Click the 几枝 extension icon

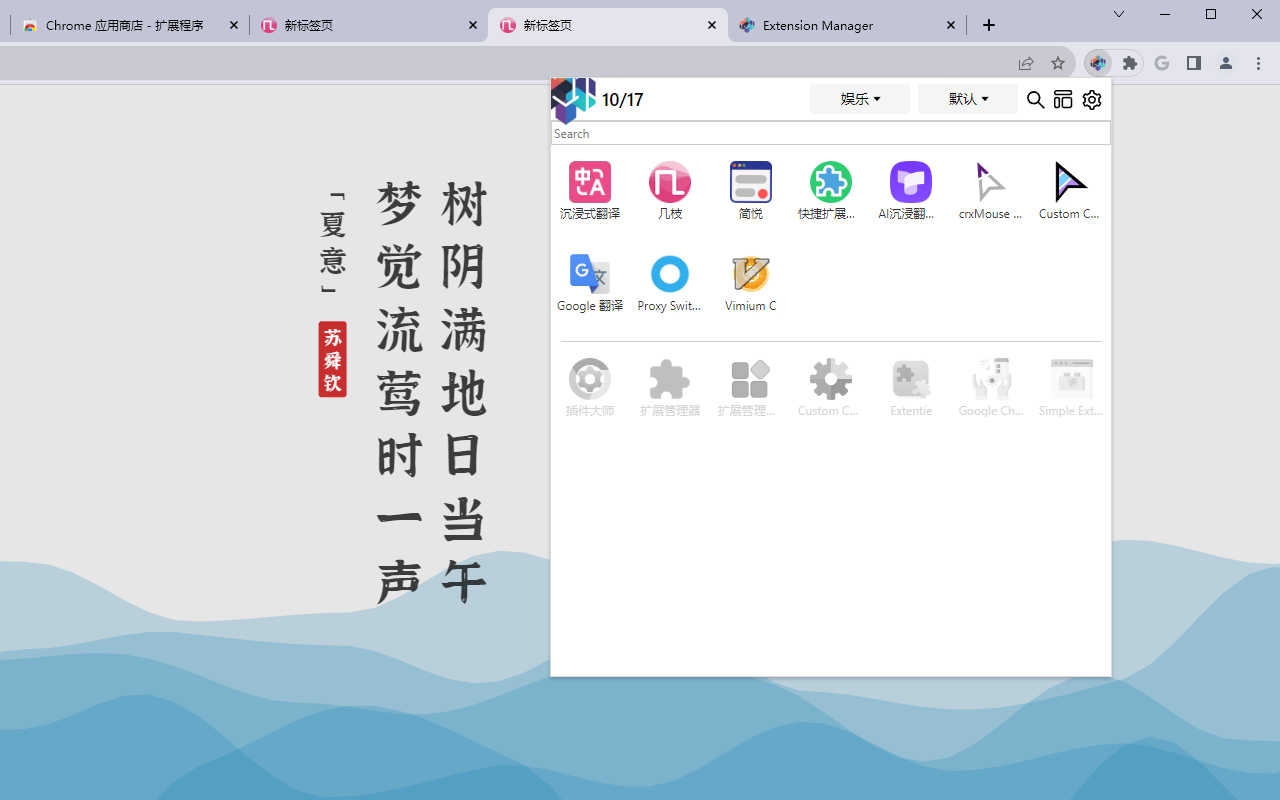(x=669, y=183)
